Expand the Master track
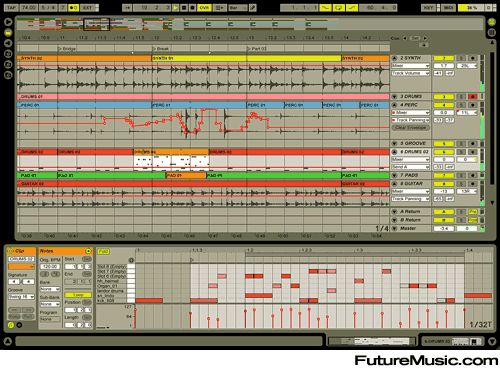 (394, 229)
